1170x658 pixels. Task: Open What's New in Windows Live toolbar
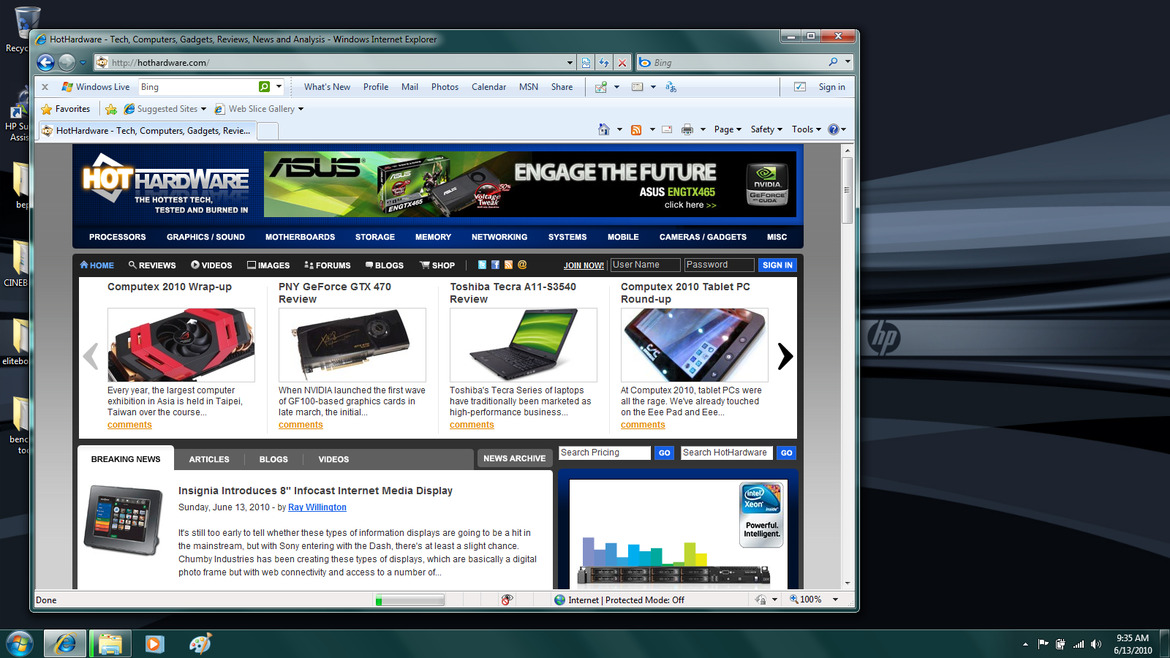point(327,87)
